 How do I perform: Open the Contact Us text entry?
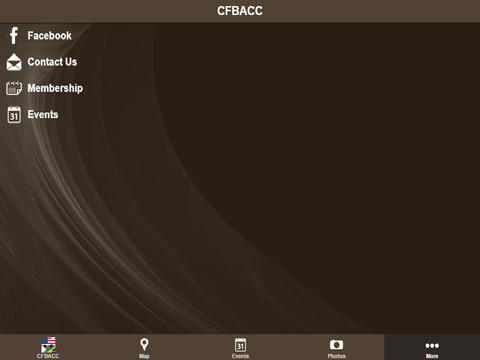[x=52, y=62]
